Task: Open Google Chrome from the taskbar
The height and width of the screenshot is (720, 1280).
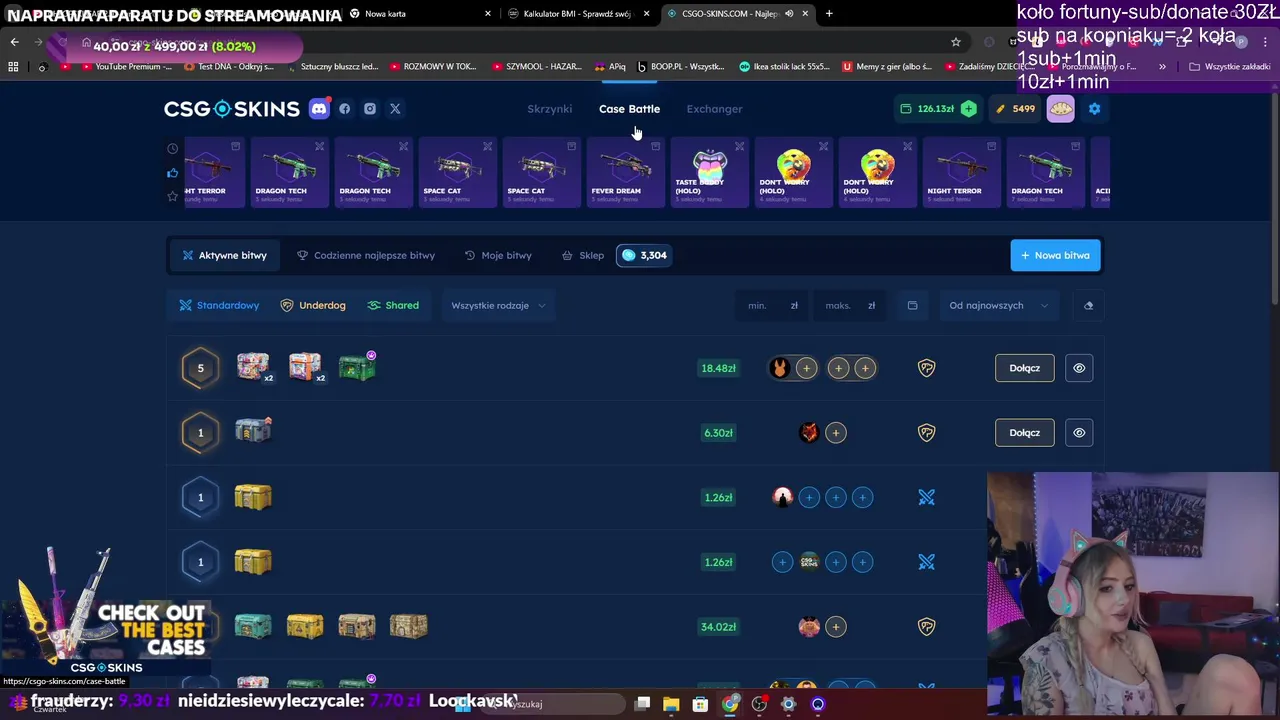Action: pyautogui.click(x=730, y=704)
